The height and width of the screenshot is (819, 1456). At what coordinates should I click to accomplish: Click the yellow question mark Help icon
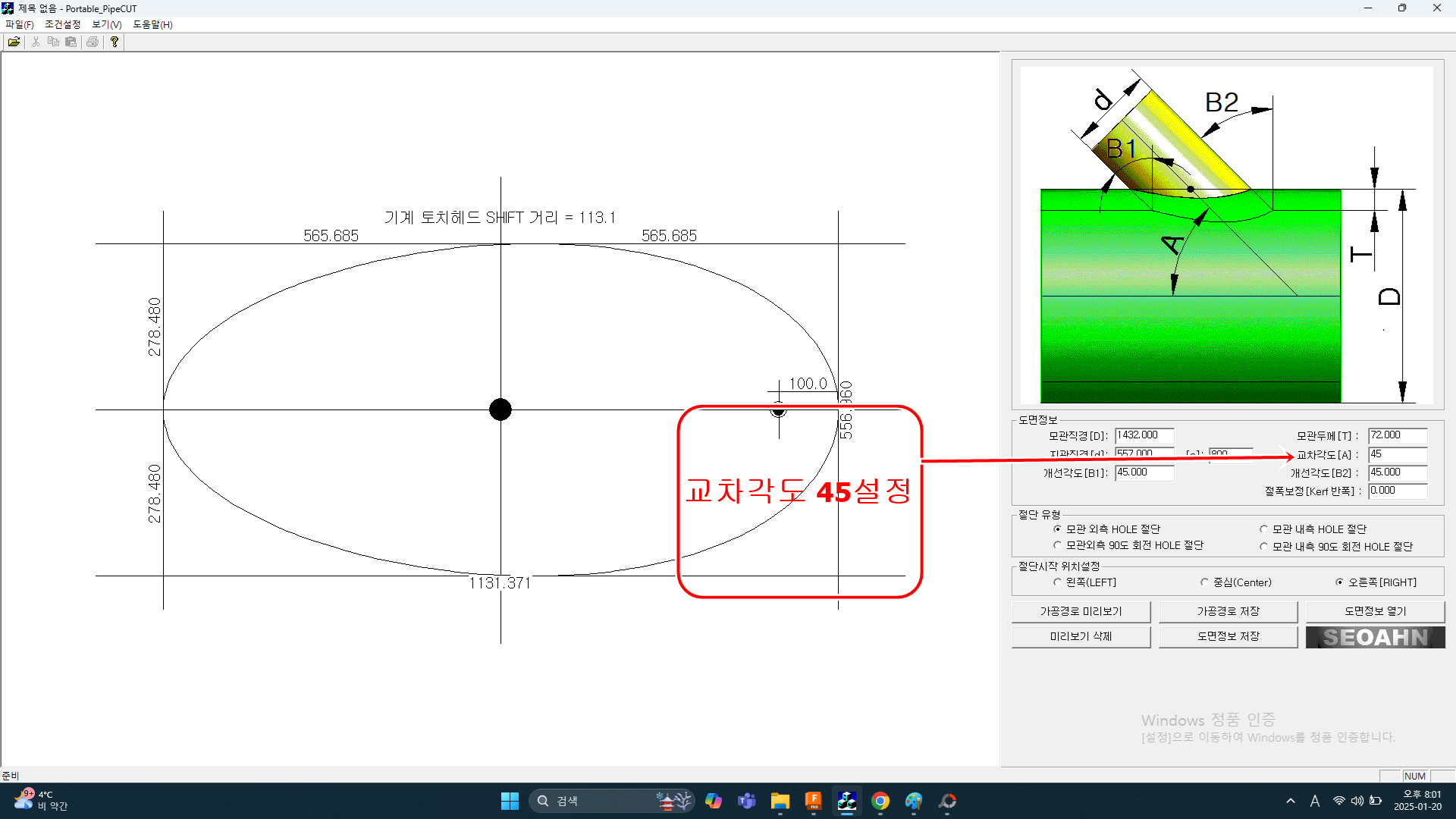(115, 42)
